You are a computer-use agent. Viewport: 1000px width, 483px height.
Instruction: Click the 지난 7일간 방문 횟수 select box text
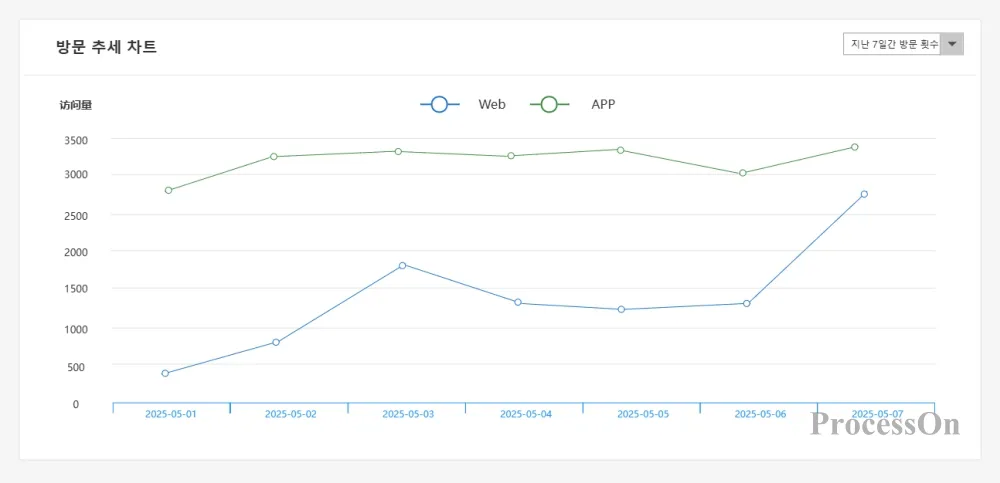[892, 44]
